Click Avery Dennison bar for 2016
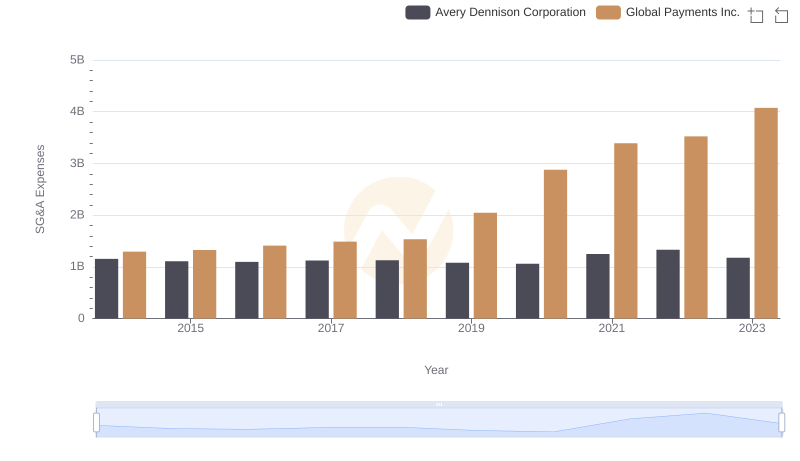The width and height of the screenshot is (800, 461). pos(247,290)
